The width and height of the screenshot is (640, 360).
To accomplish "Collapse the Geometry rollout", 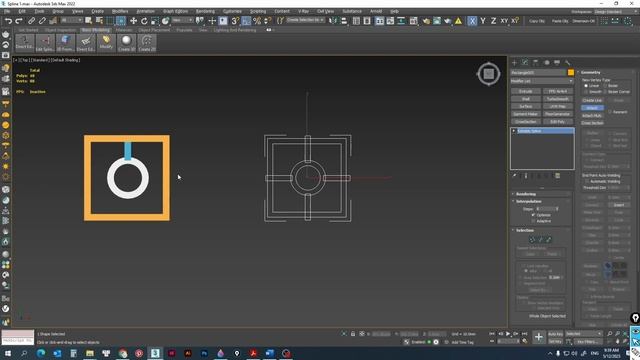I will [x=590, y=72].
